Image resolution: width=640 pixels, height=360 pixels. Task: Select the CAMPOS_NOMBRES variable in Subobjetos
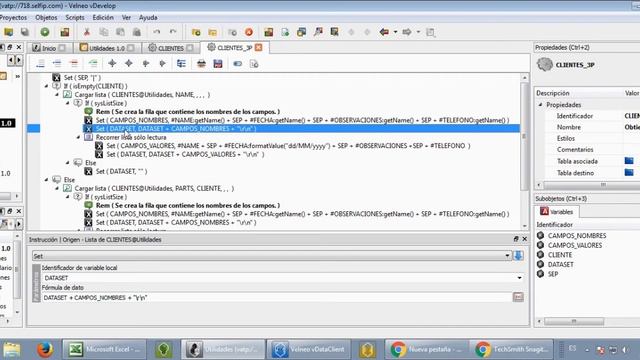tap(576, 236)
